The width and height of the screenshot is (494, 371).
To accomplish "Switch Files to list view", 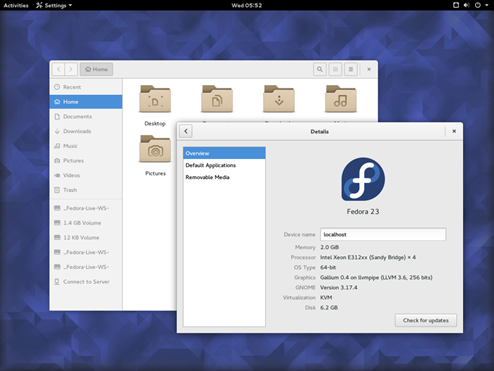I will click(x=335, y=69).
